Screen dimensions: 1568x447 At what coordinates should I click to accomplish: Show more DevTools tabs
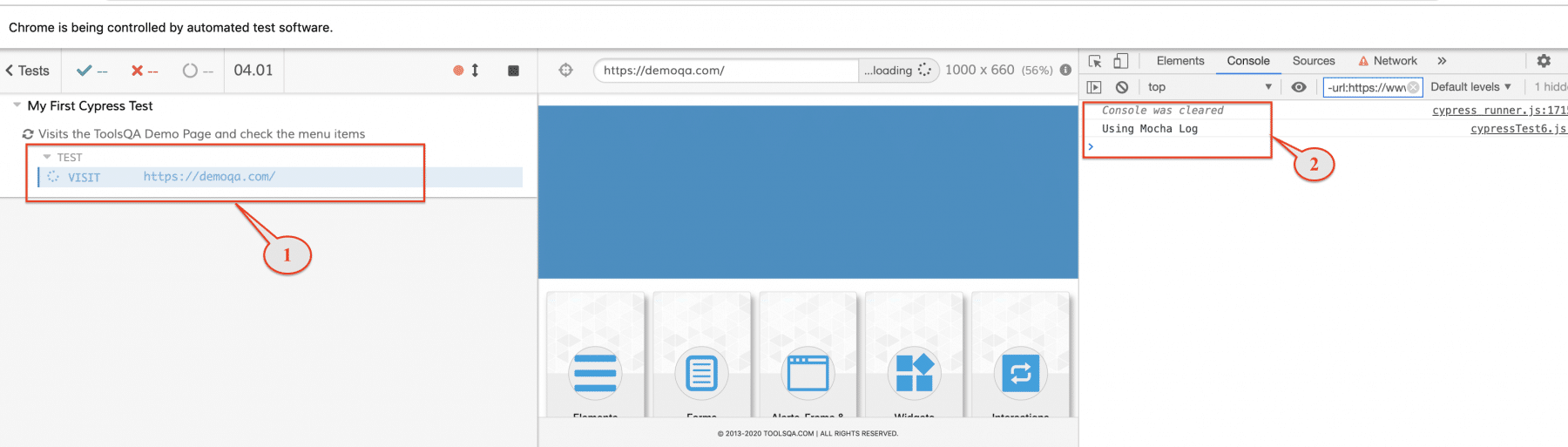coord(1442,61)
